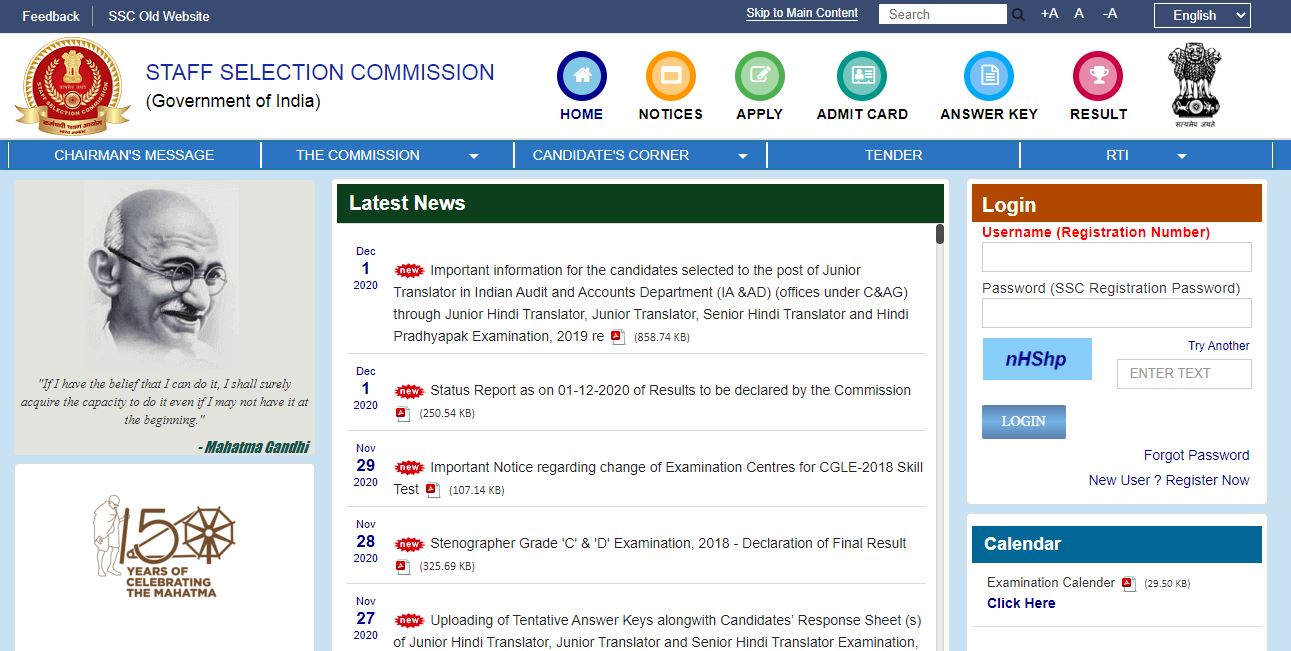
Task: Click the 150 Years Celebrating Mahatma logo
Action: click(164, 548)
